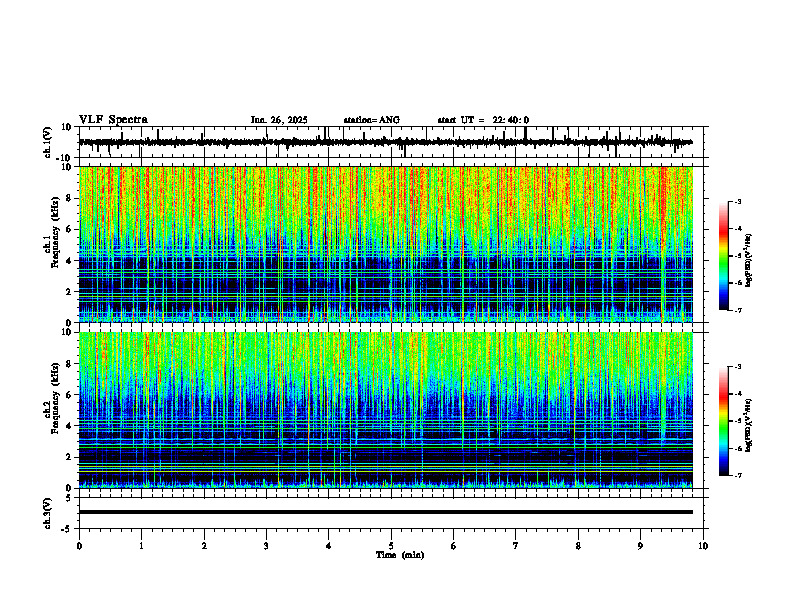
Task: Click the ch.1(V) waveform trace
Action: (x=385, y=142)
